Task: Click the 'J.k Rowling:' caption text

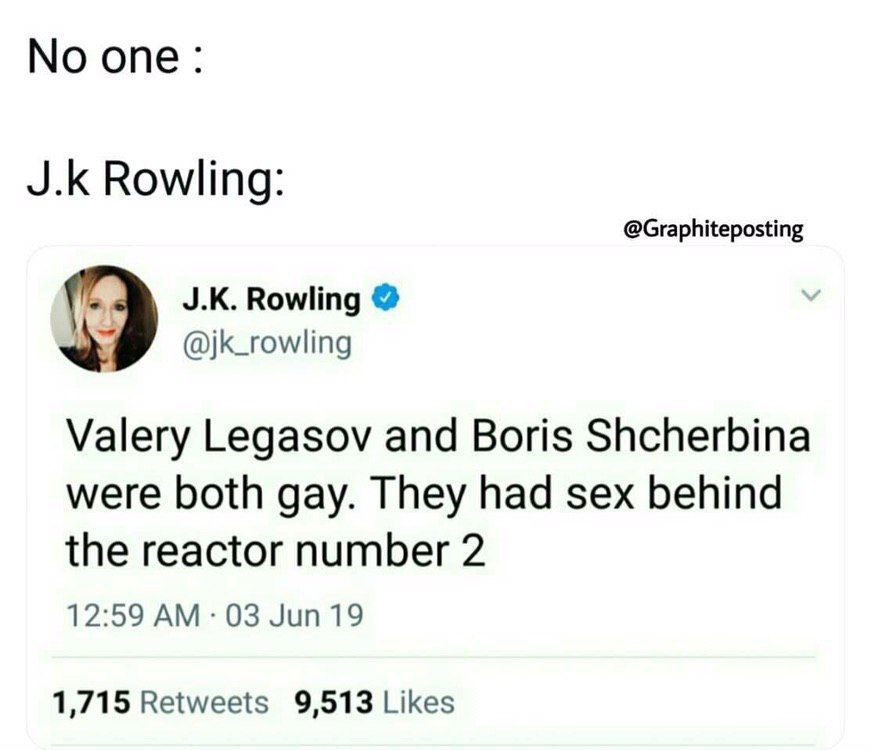Action: point(155,180)
